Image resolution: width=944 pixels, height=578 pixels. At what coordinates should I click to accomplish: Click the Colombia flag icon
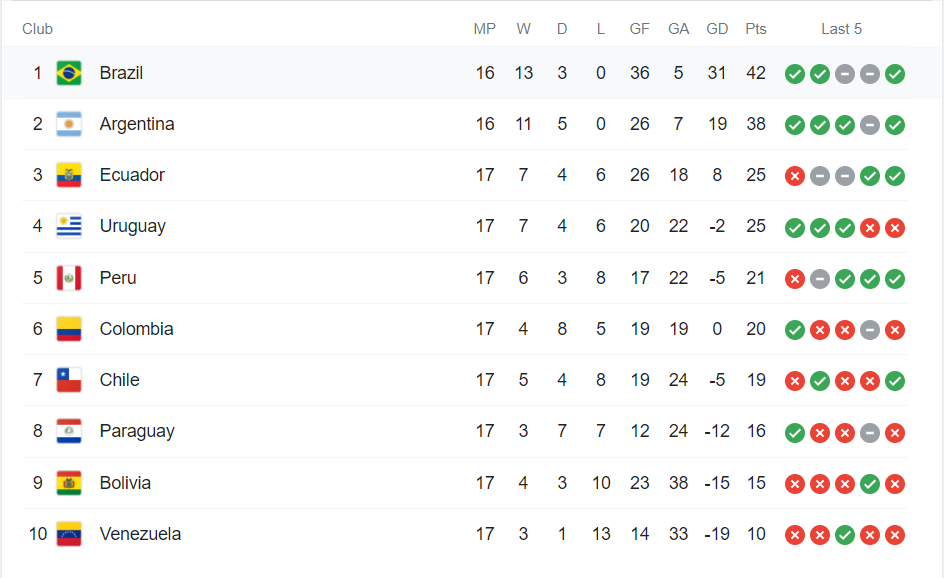(69, 329)
